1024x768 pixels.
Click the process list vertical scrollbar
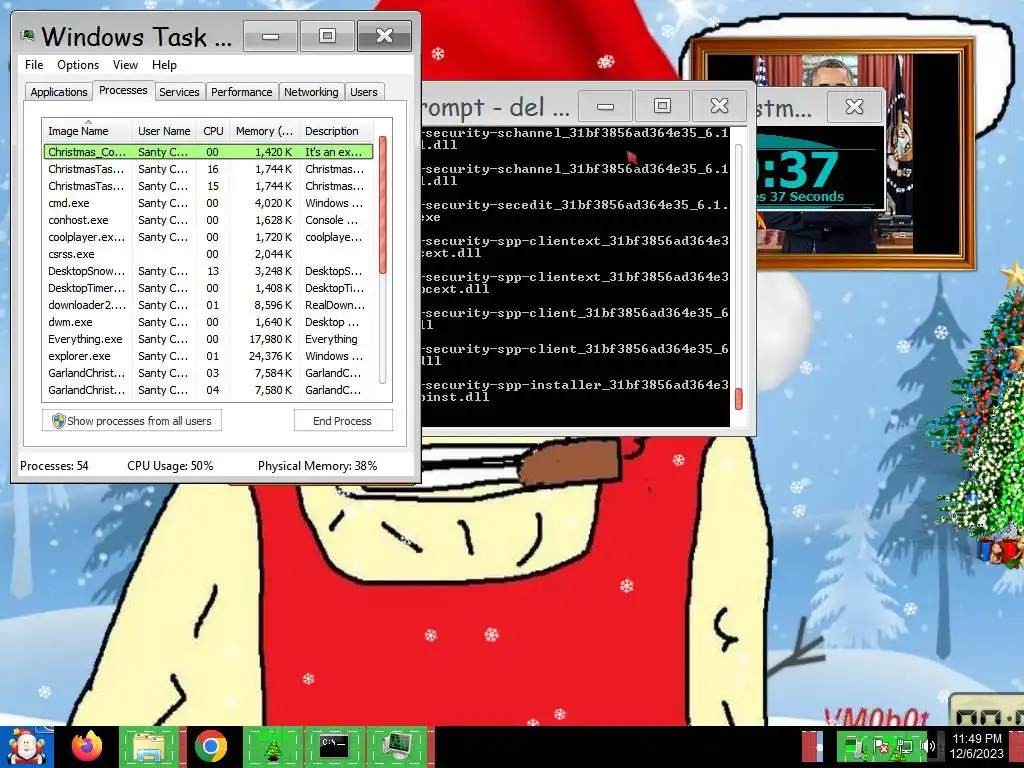pos(383,260)
